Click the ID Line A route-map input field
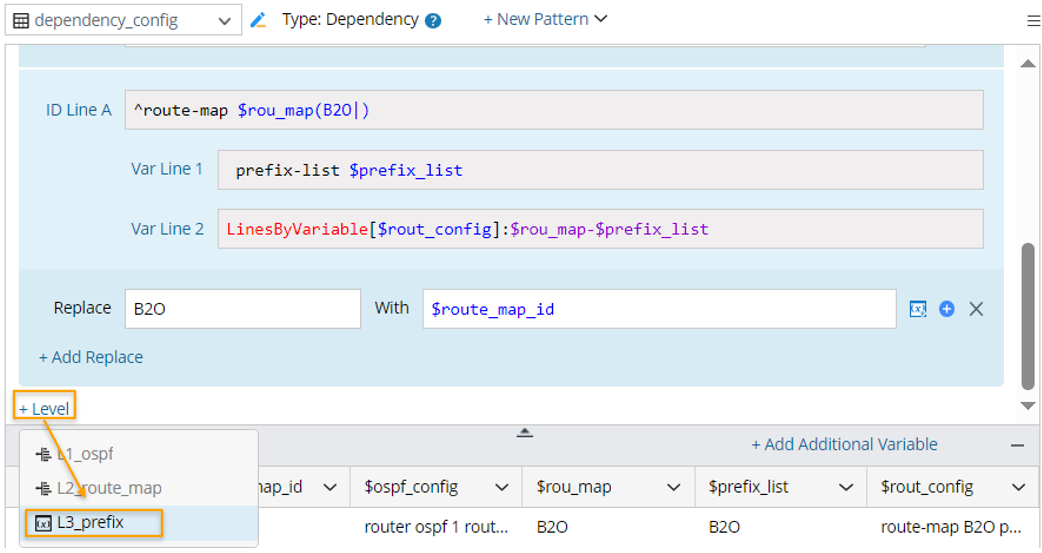Image resolution: width=1042 pixels, height=553 pixels. point(553,110)
